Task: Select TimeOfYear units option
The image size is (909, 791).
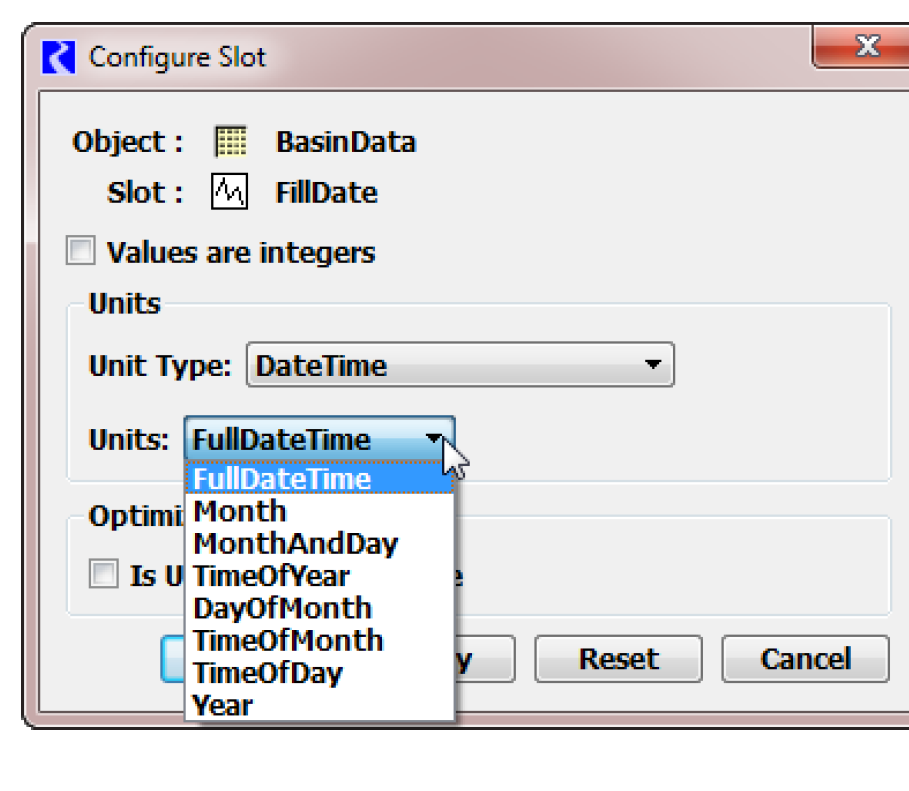Action: click(x=271, y=576)
